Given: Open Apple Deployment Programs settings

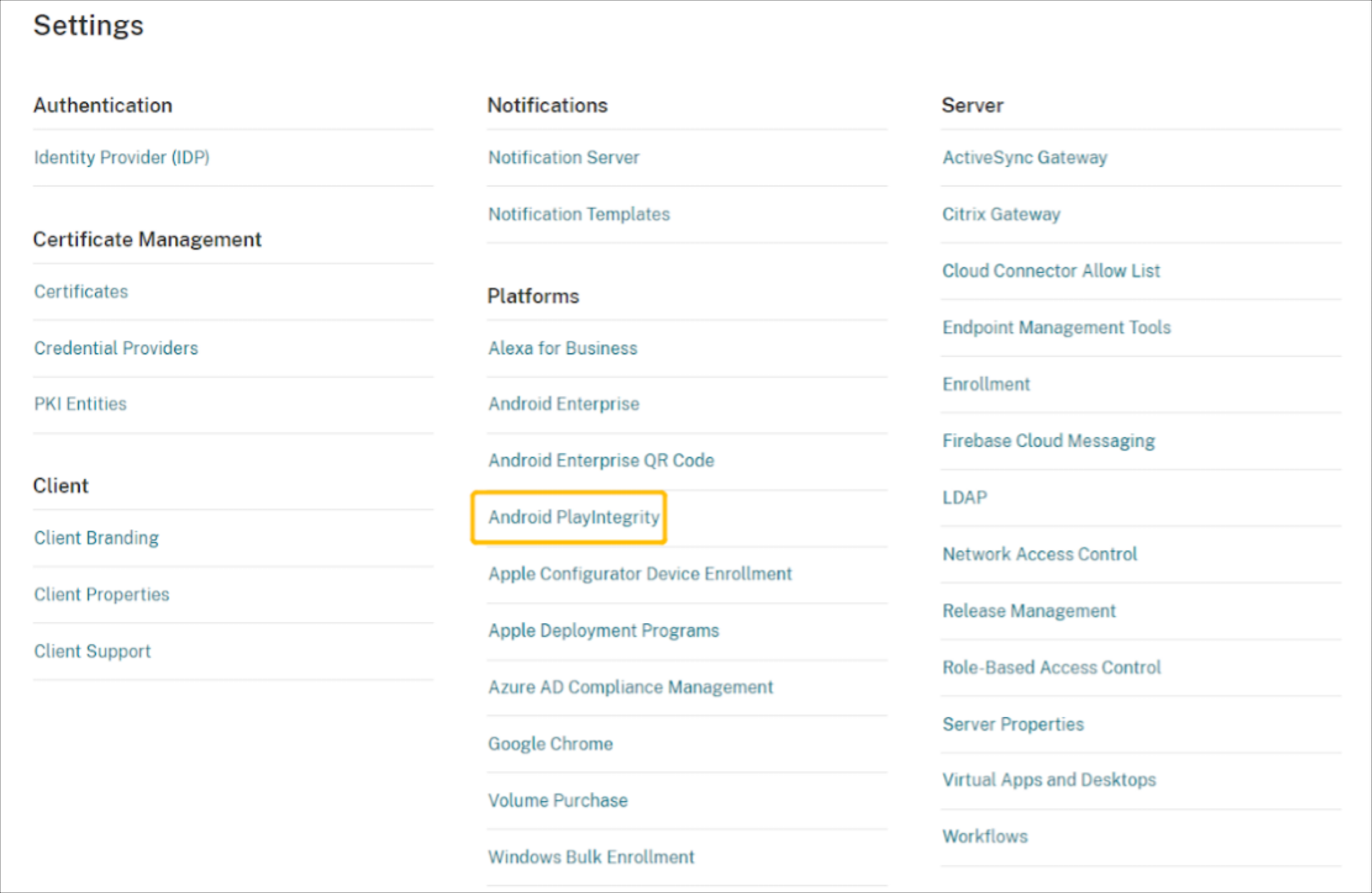Looking at the screenshot, I should 604,630.
